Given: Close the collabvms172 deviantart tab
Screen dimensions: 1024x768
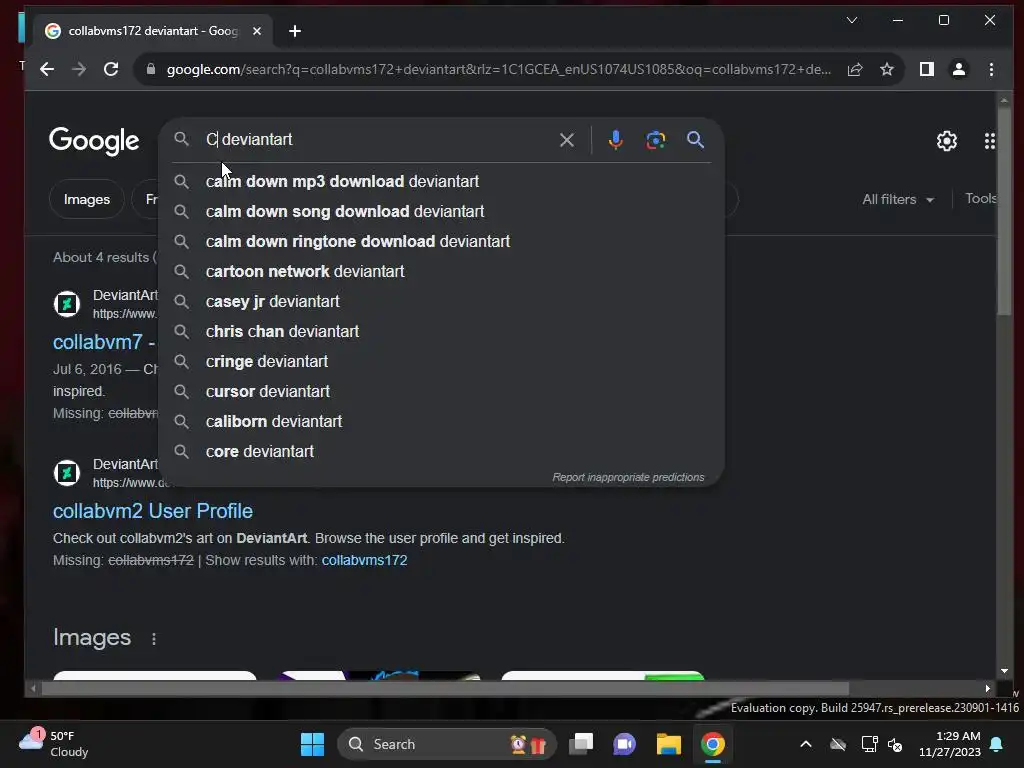Looking at the screenshot, I should tap(257, 31).
